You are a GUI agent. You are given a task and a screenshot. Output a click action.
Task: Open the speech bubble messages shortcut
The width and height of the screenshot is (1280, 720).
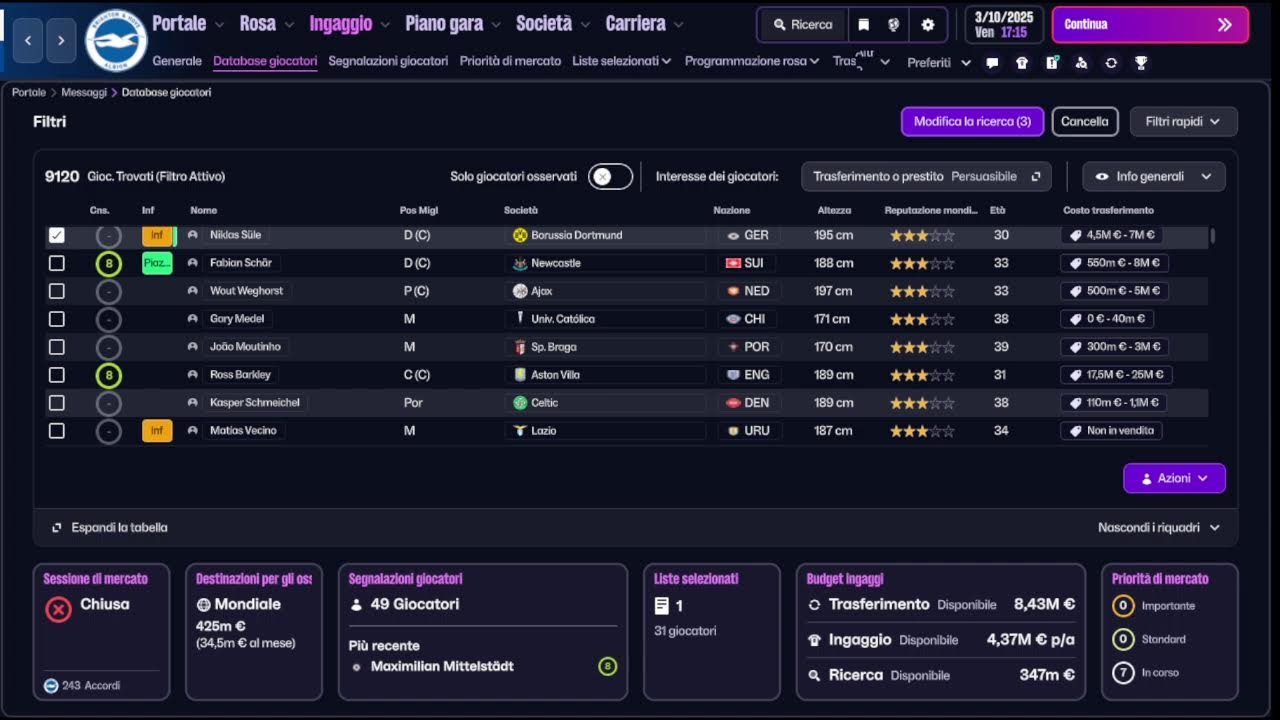[x=992, y=62]
